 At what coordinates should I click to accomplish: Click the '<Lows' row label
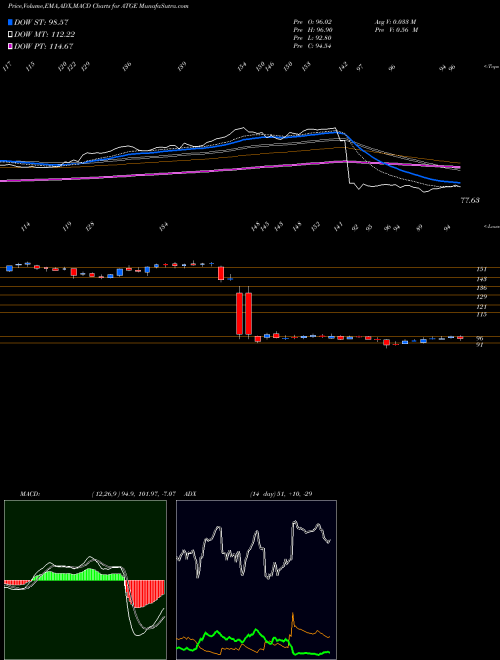(x=491, y=226)
